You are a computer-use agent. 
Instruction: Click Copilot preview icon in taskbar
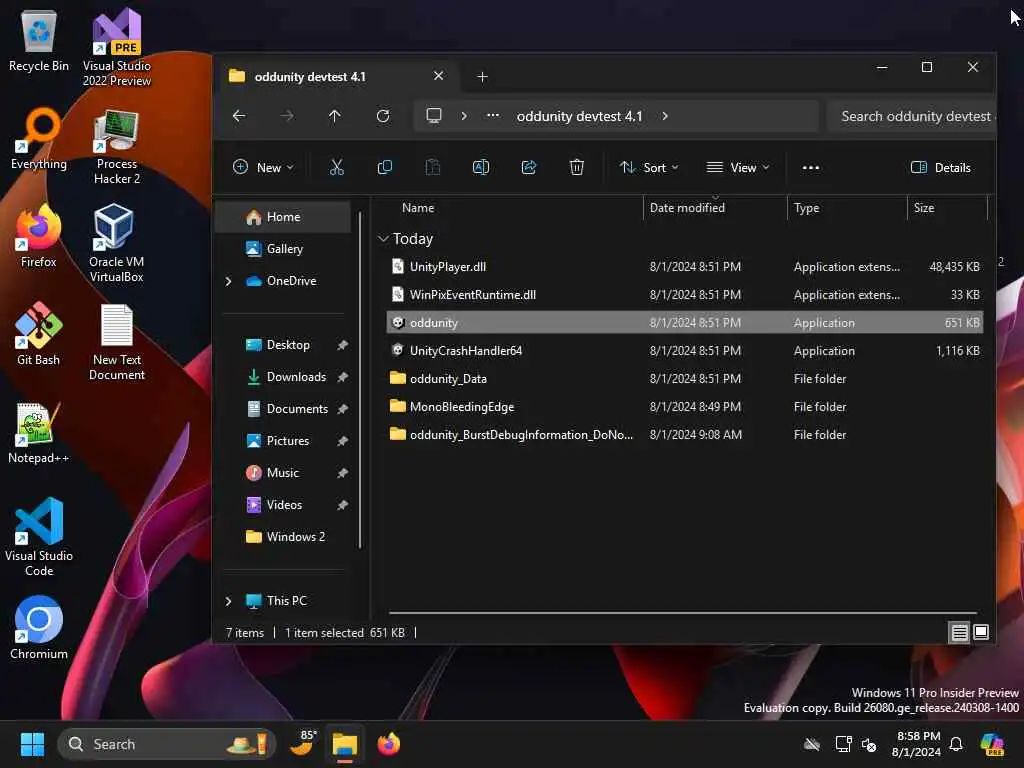(x=992, y=744)
